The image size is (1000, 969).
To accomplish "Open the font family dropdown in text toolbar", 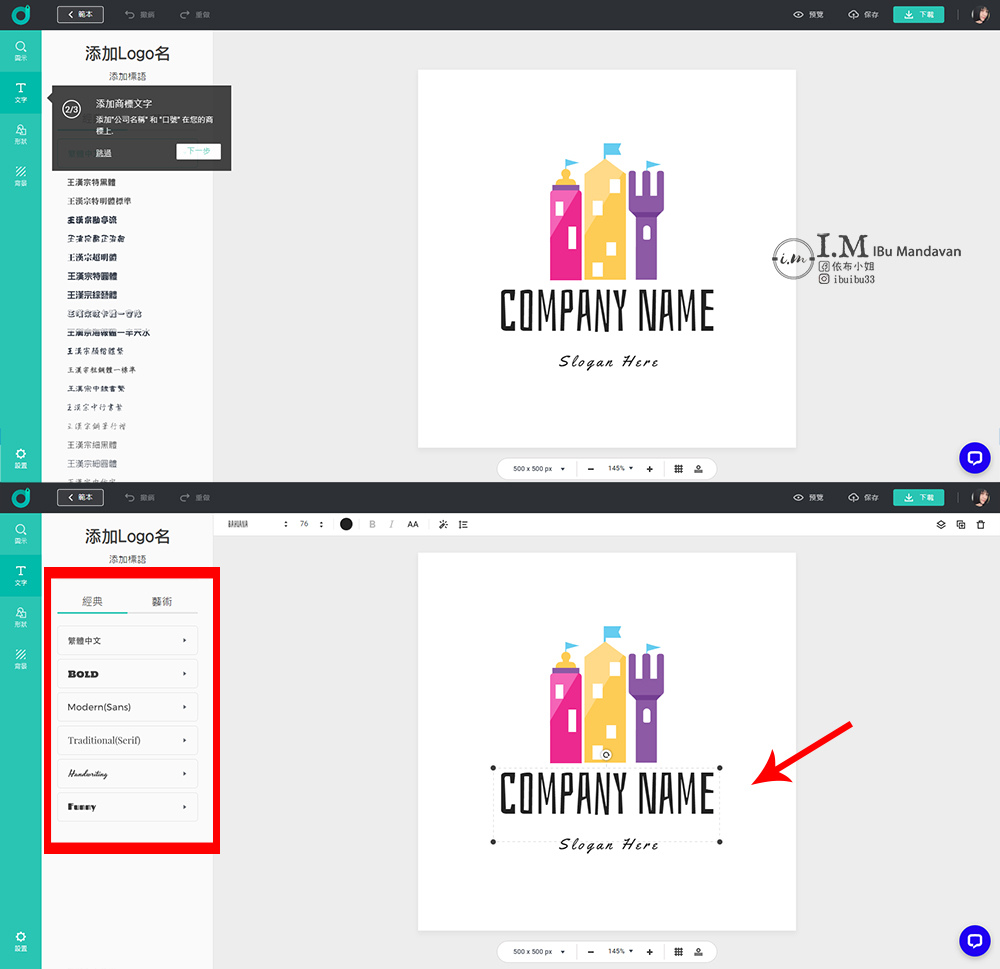I will click(x=258, y=524).
